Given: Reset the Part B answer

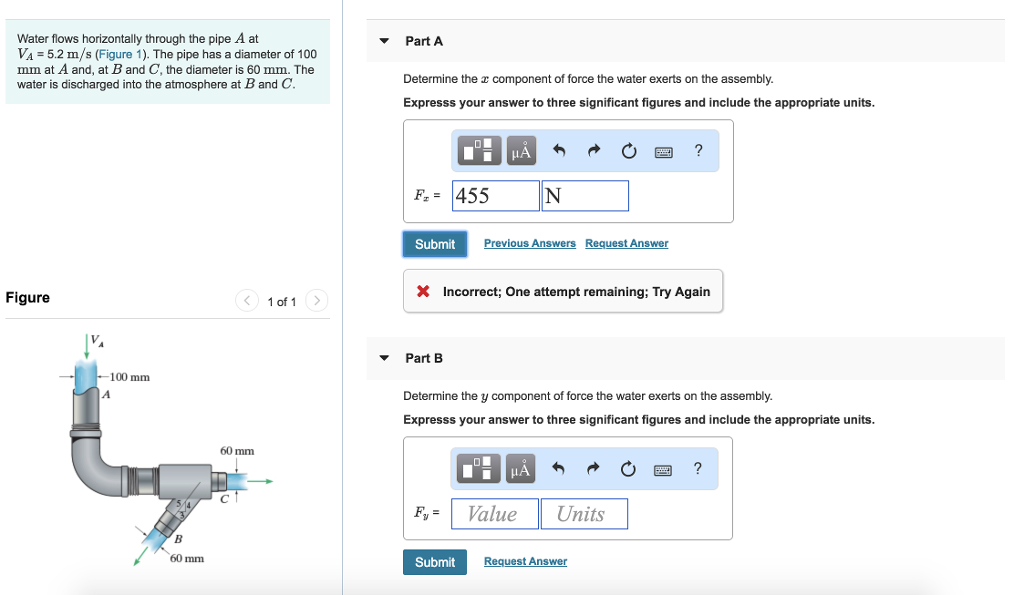Looking at the screenshot, I should 628,468.
